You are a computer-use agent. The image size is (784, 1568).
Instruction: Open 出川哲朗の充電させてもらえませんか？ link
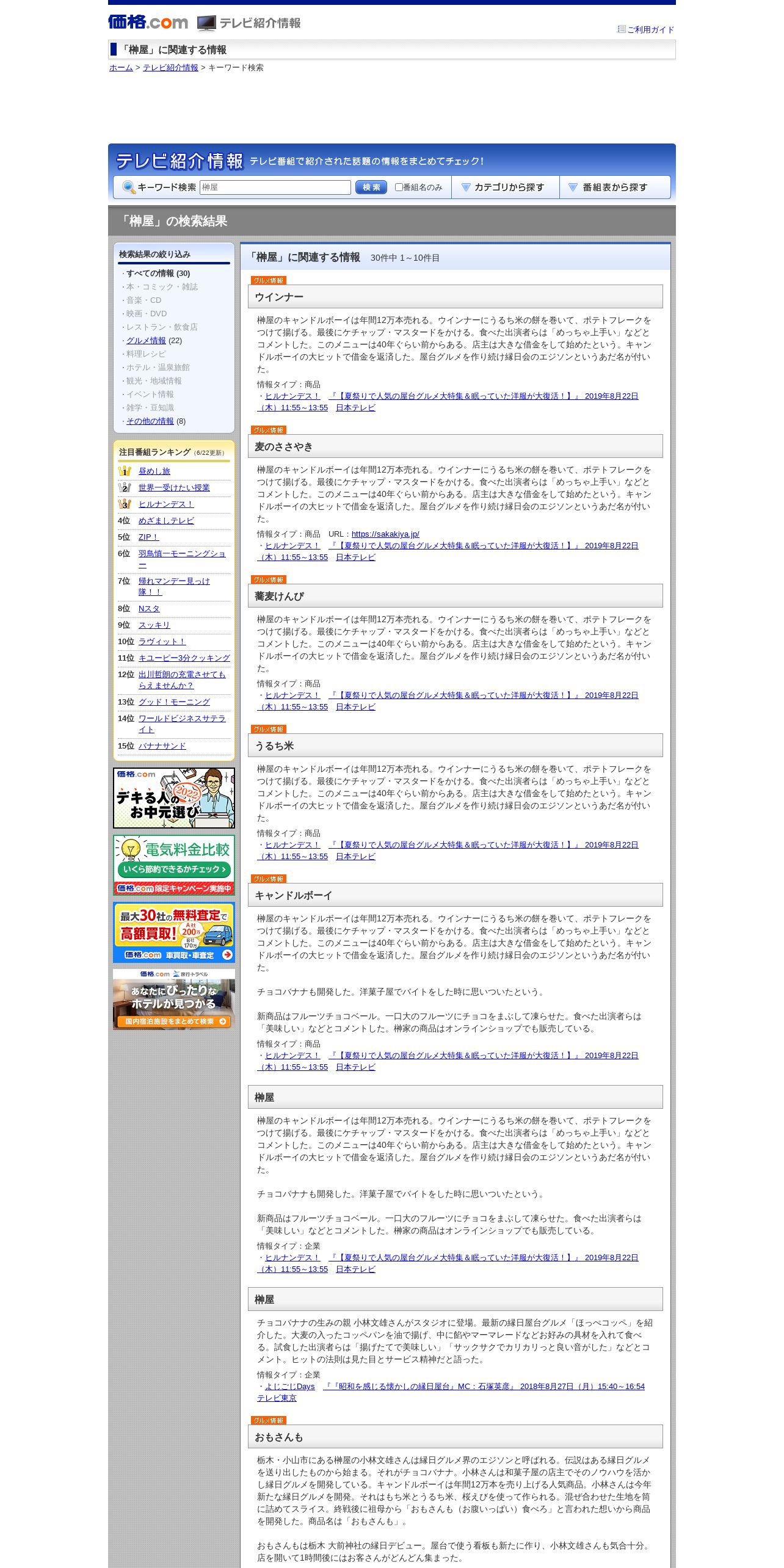coord(182,680)
